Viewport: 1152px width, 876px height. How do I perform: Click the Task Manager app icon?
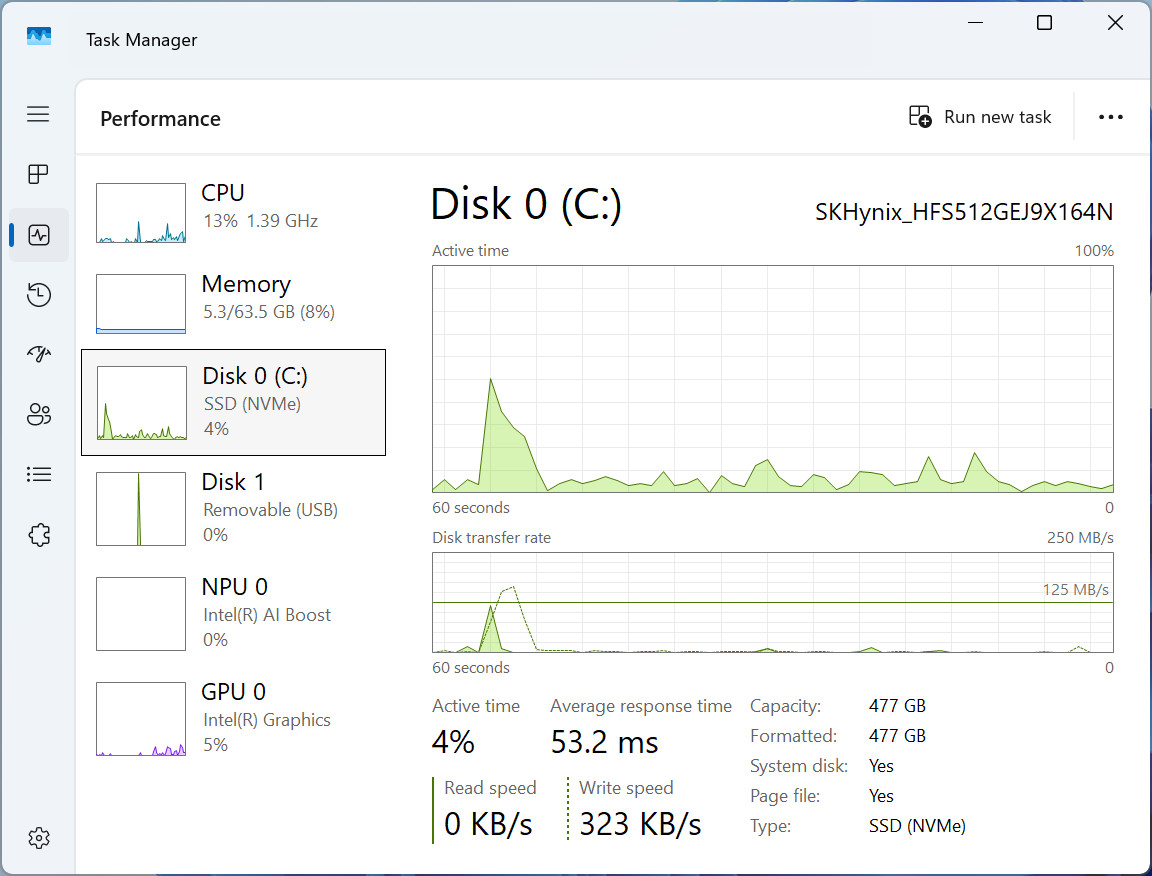pyautogui.click(x=39, y=36)
